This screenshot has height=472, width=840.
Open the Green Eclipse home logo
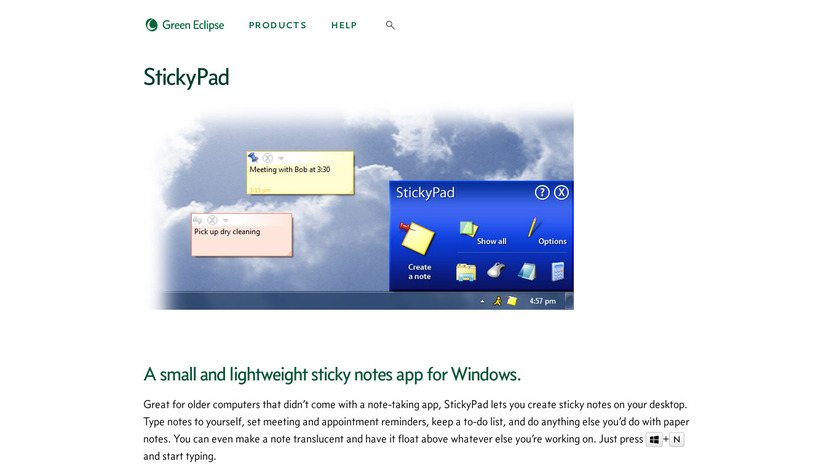click(x=185, y=25)
